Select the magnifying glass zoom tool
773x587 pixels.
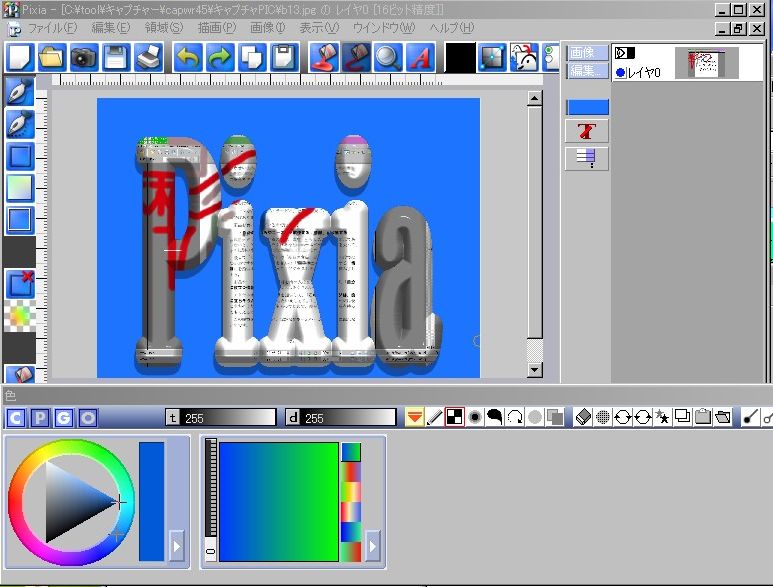pos(388,58)
